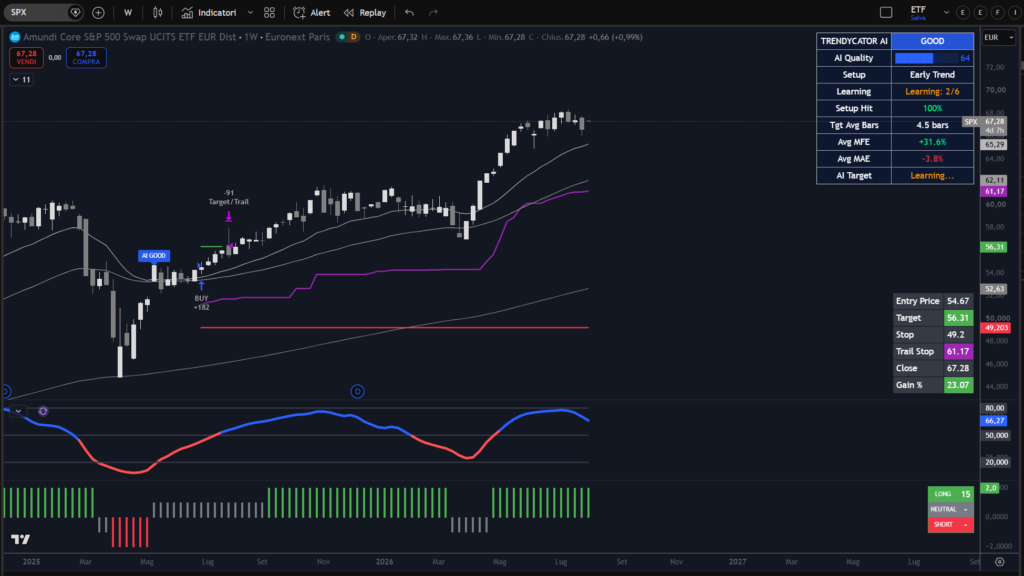The image size is (1024, 576).
Task: Click the blue 67,28 COMPRA buy button
Action: click(86, 57)
